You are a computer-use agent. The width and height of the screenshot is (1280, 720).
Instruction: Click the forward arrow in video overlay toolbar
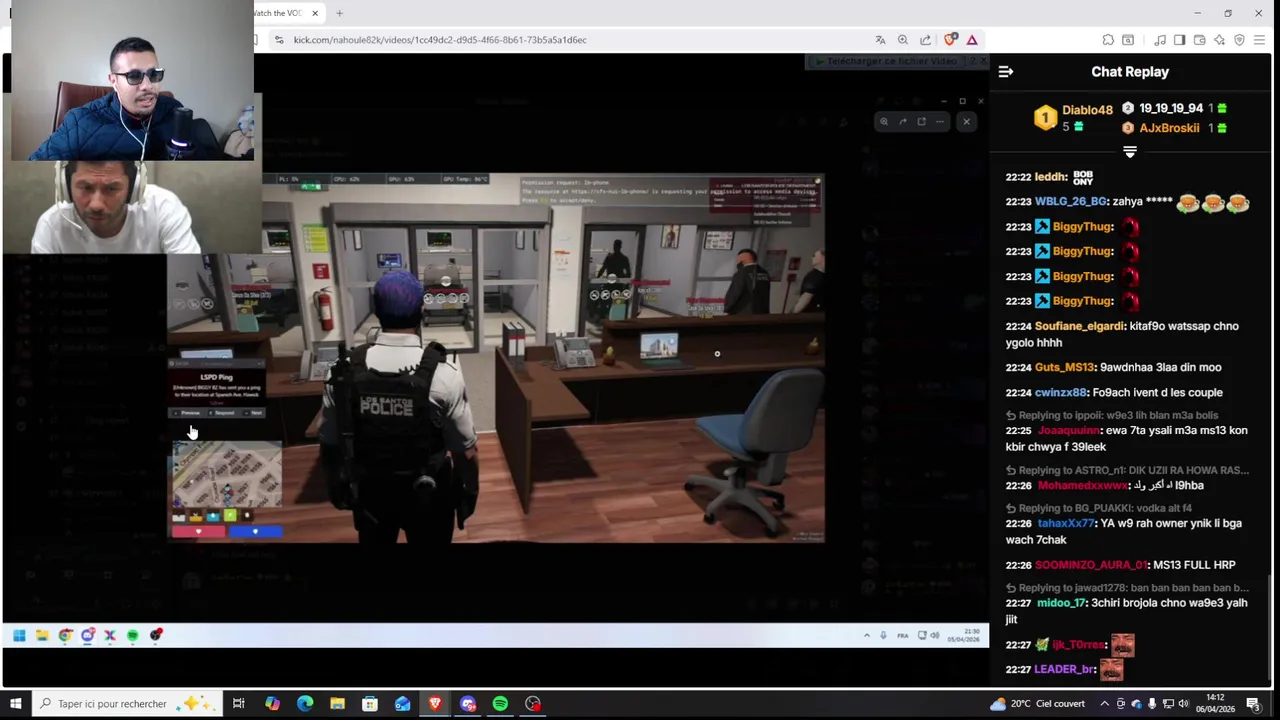[x=903, y=122]
